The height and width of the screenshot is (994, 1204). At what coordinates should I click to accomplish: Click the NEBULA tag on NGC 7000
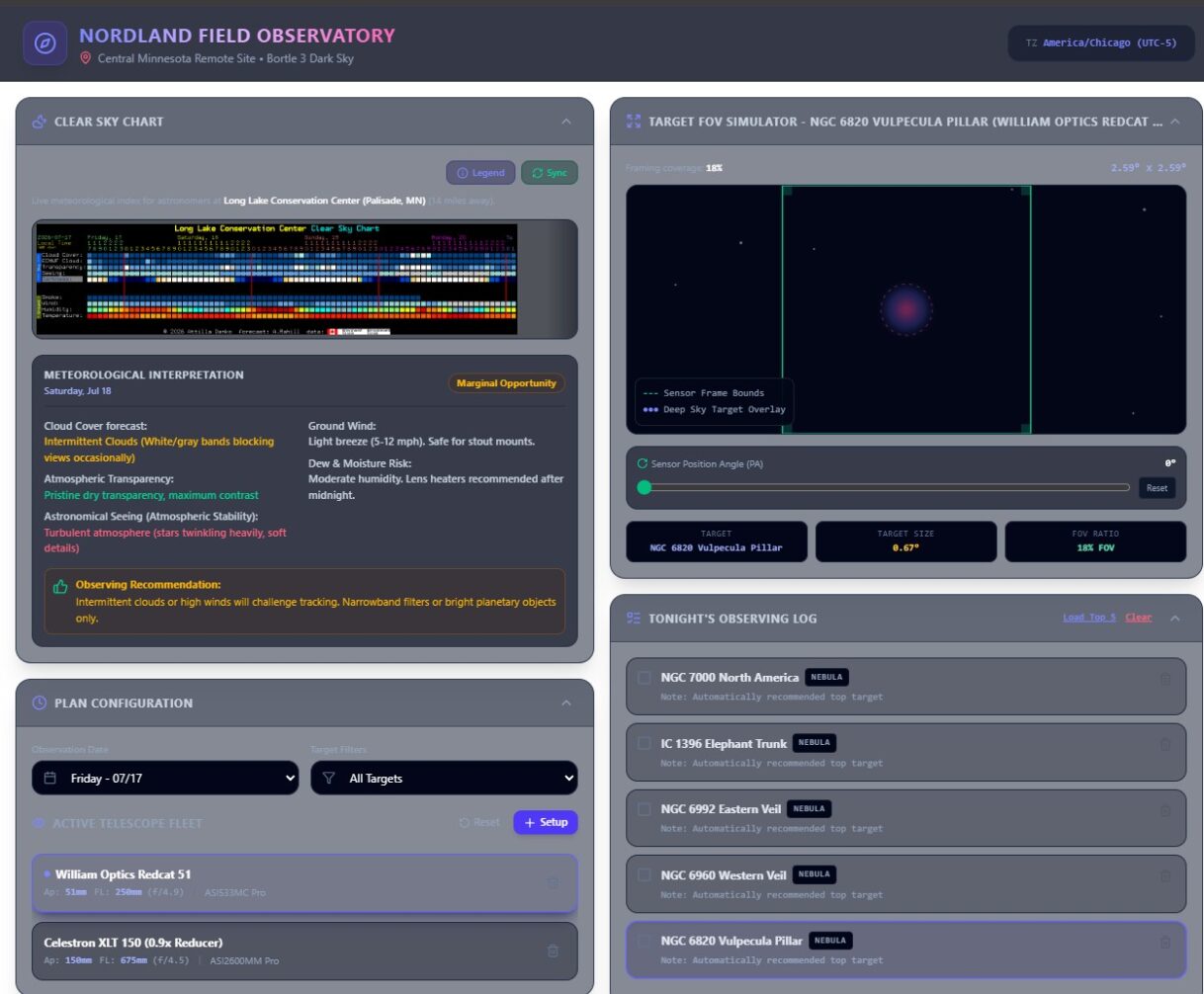tap(826, 678)
